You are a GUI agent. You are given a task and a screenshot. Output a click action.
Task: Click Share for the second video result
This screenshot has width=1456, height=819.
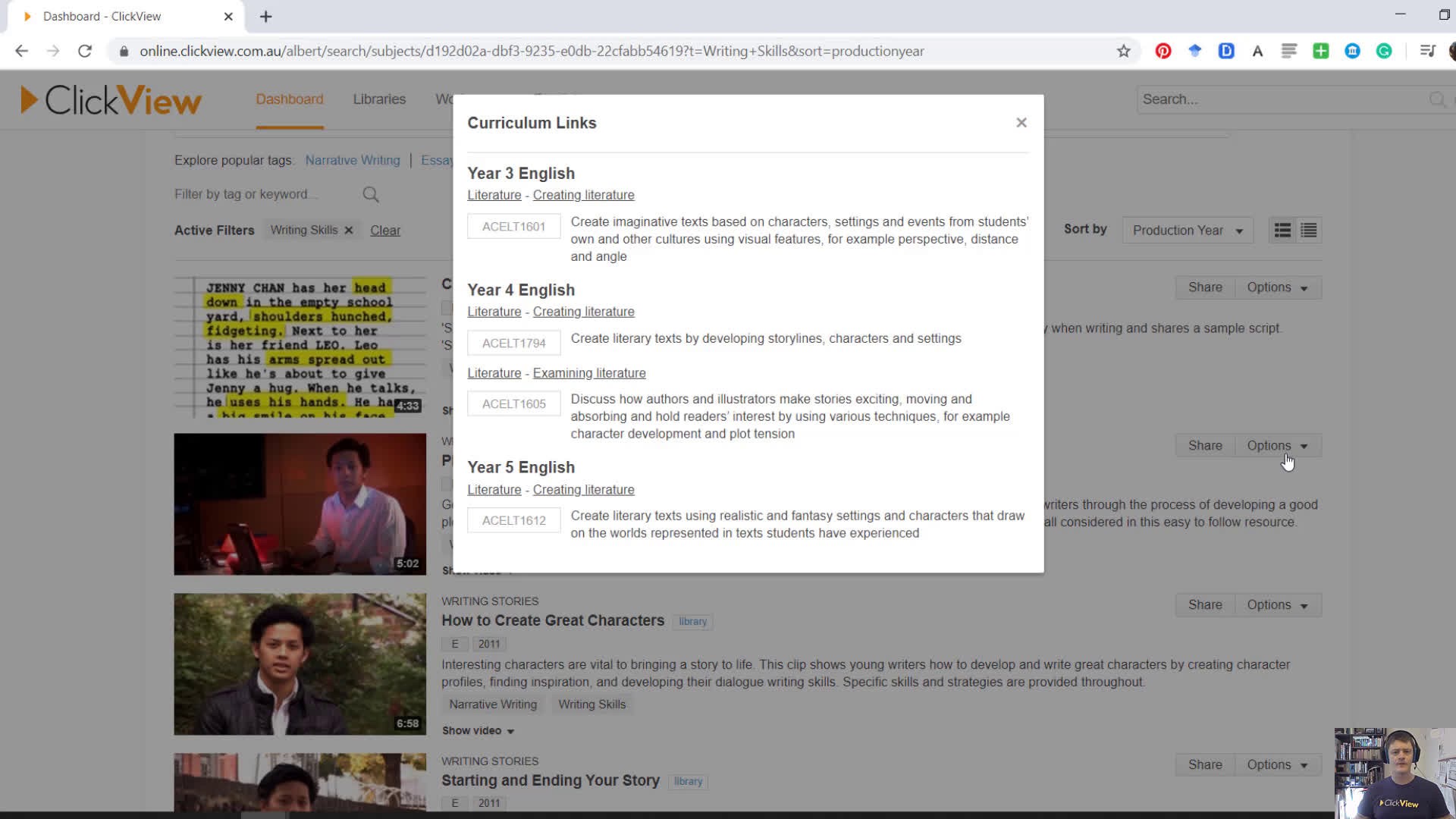tap(1205, 446)
